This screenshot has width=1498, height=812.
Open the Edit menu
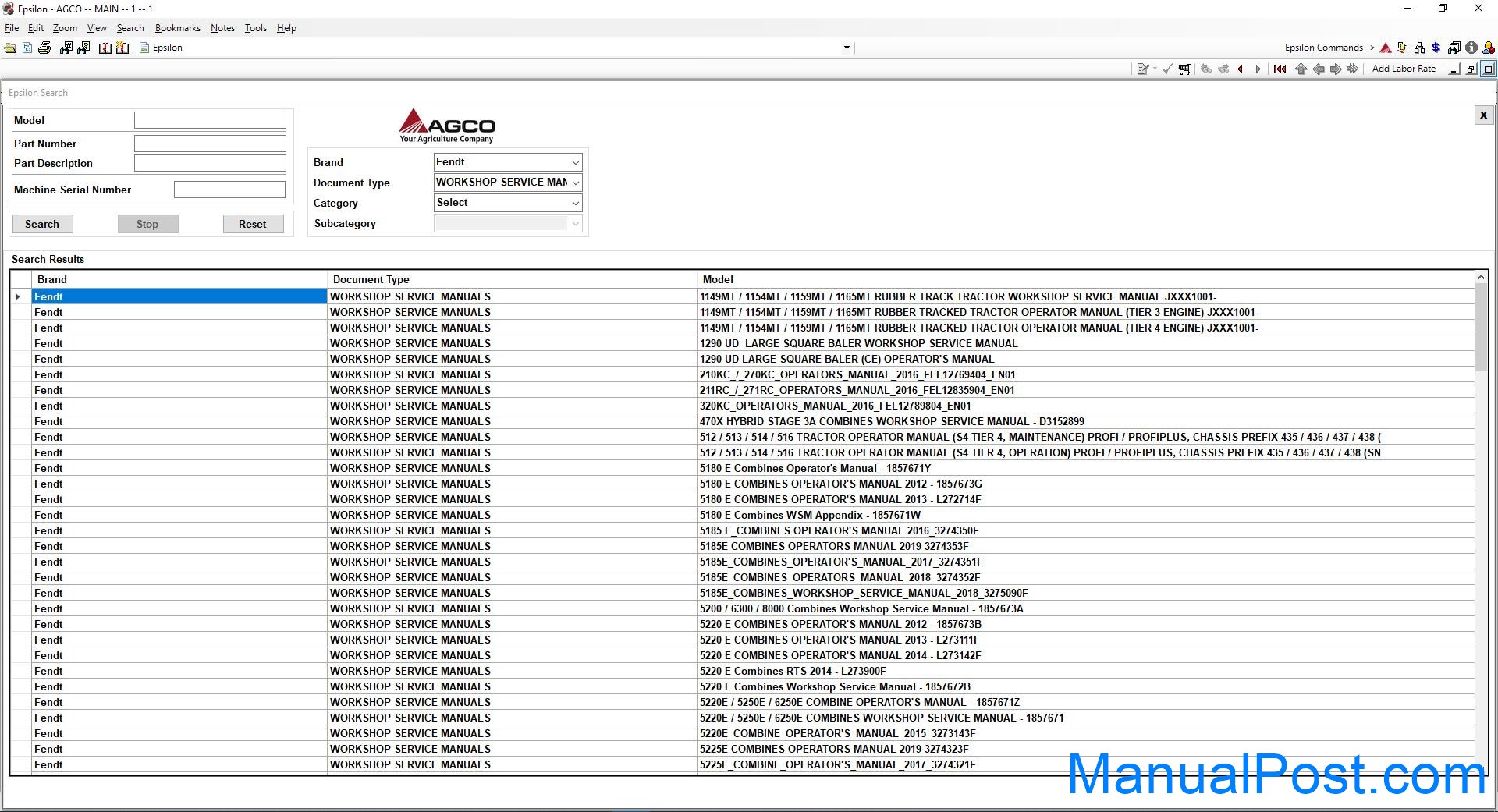(x=36, y=28)
